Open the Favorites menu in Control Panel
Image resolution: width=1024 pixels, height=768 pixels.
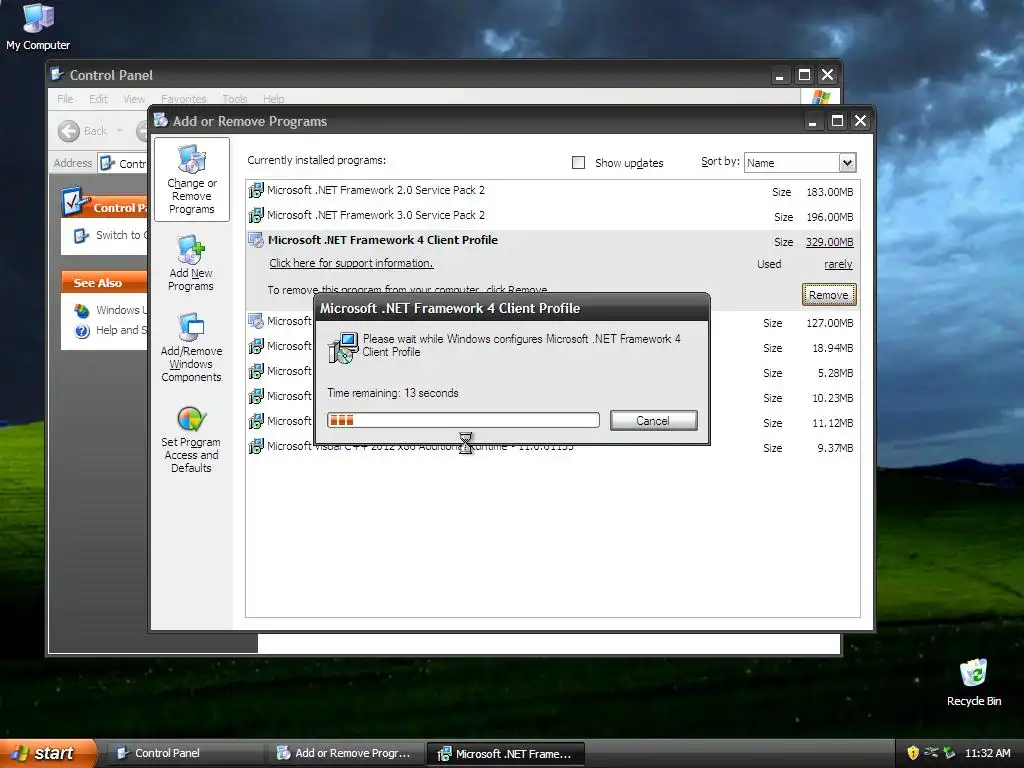pos(184,99)
